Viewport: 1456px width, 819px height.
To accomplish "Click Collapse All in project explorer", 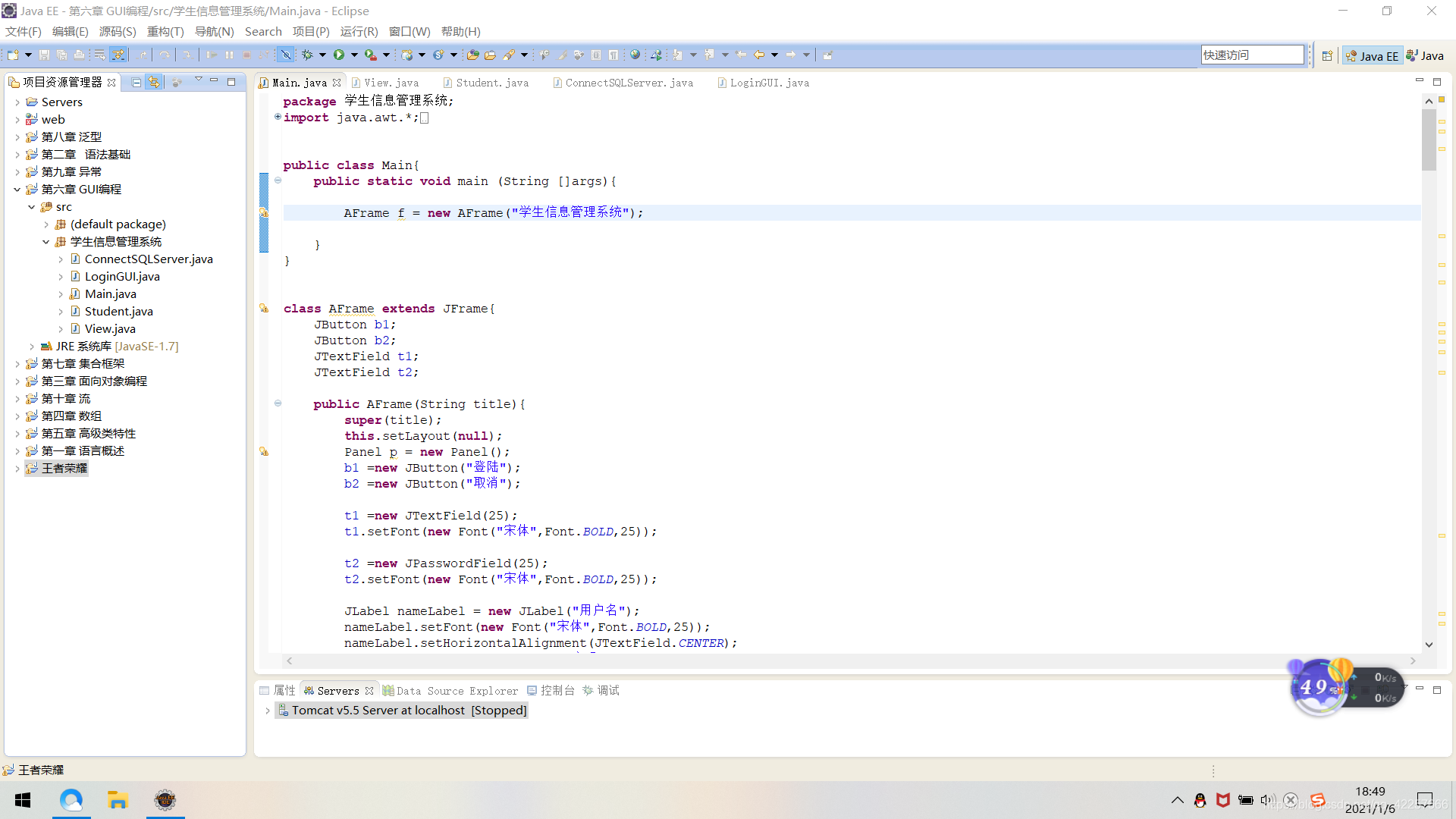I will tap(136, 82).
